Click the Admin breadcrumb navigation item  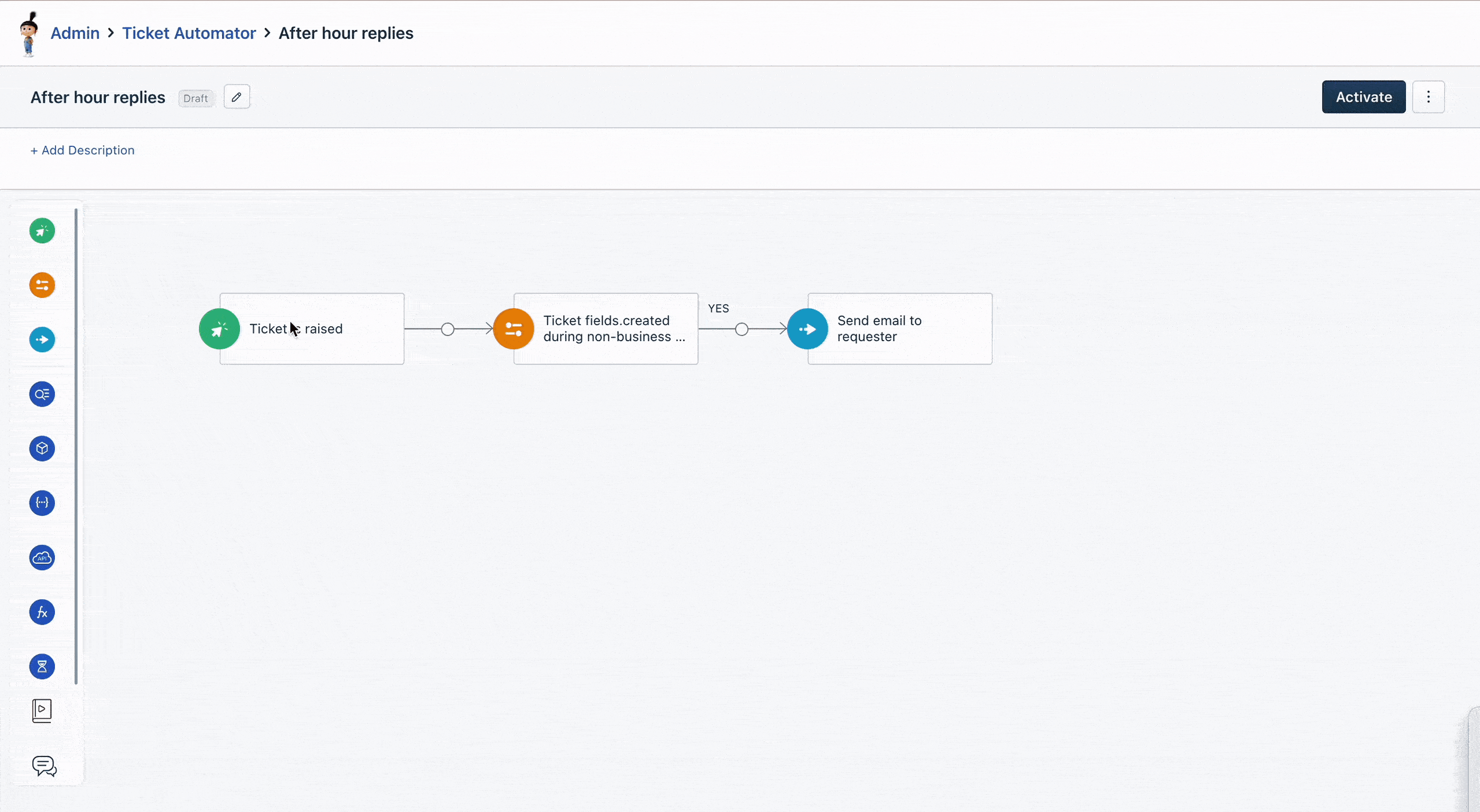(75, 33)
